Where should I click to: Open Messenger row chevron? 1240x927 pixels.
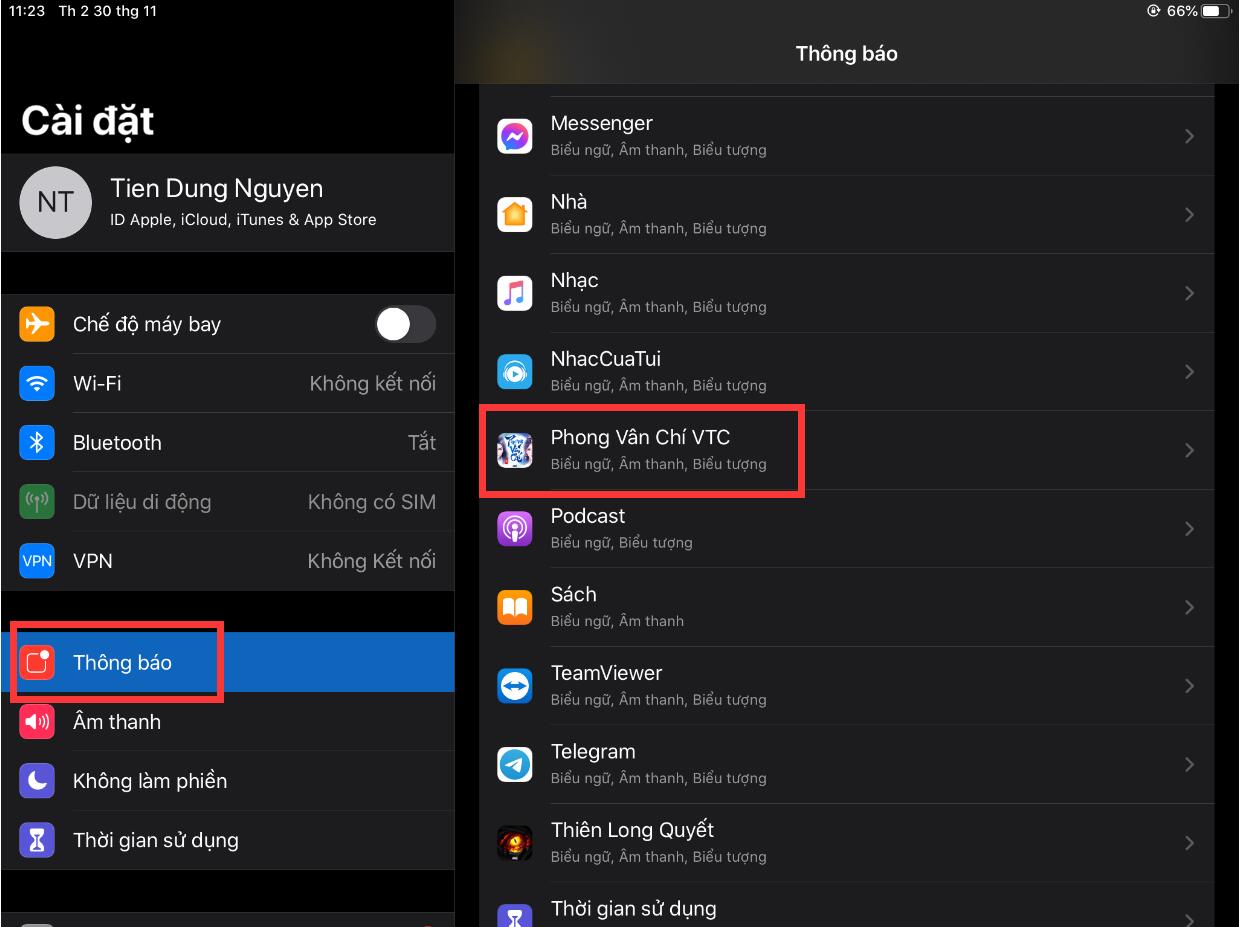(x=1189, y=136)
